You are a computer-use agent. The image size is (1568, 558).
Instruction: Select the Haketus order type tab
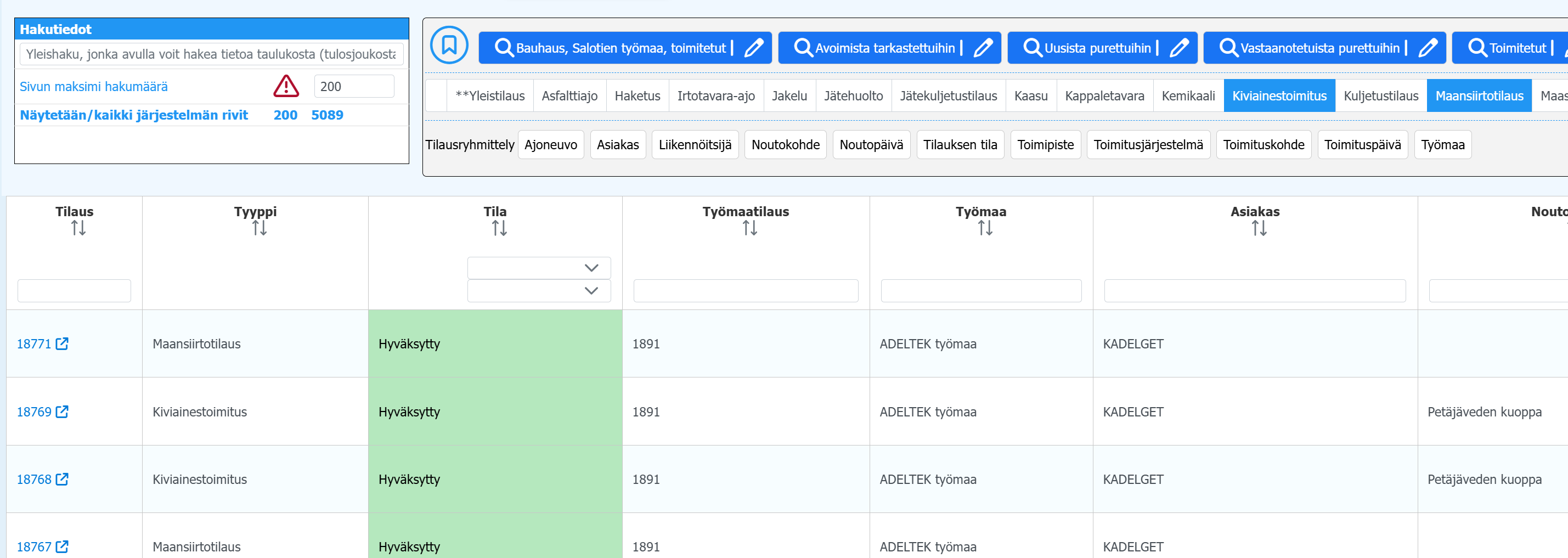pos(638,95)
